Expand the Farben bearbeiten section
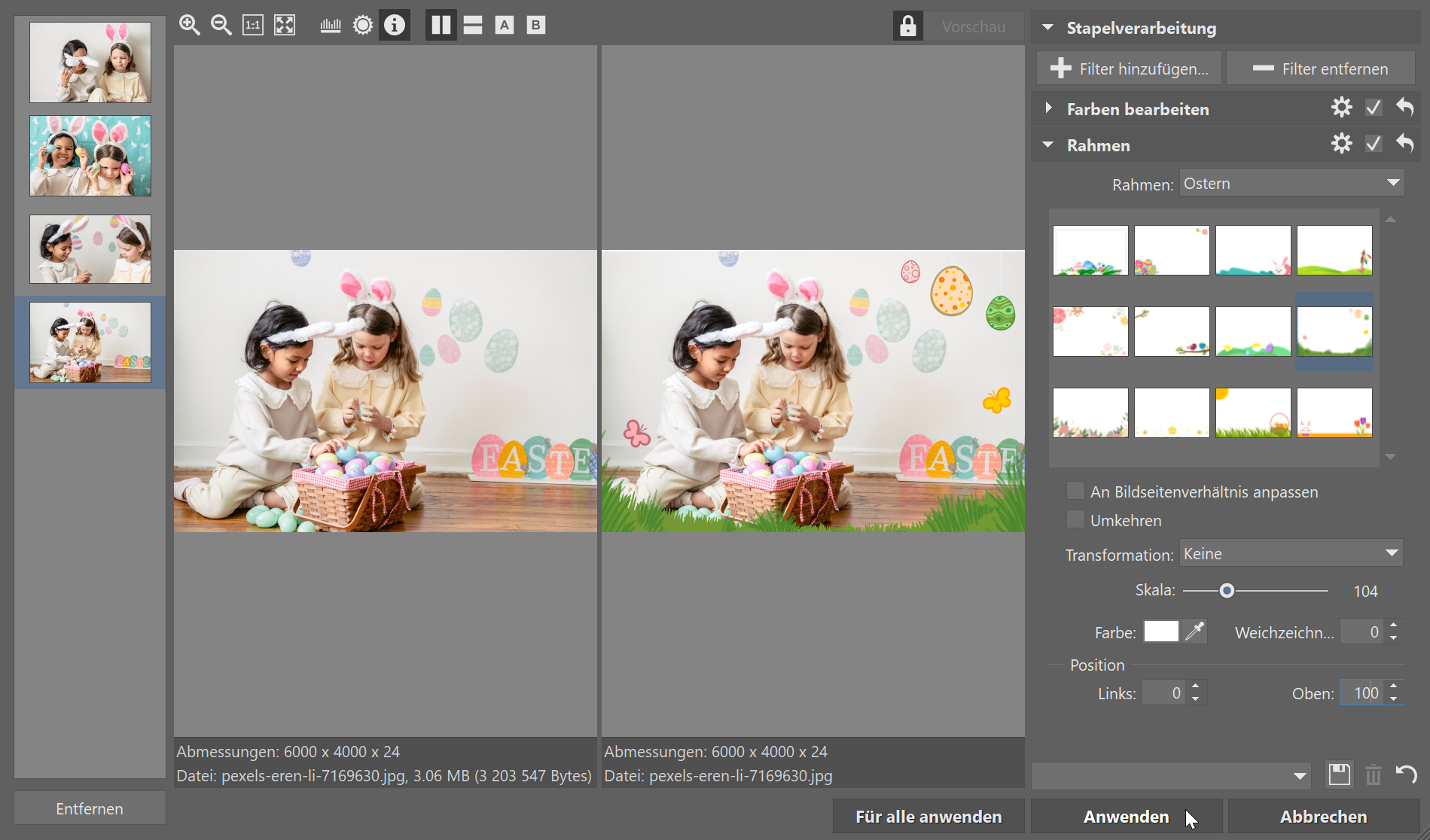 (1048, 108)
